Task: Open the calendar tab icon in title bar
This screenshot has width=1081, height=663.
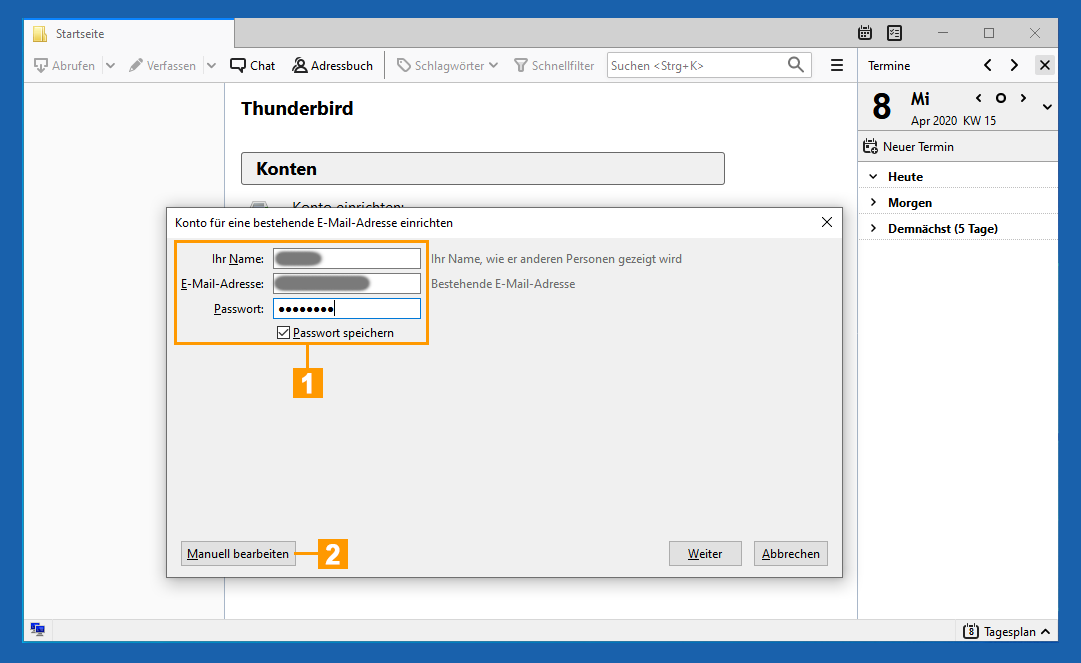Action: (x=866, y=33)
